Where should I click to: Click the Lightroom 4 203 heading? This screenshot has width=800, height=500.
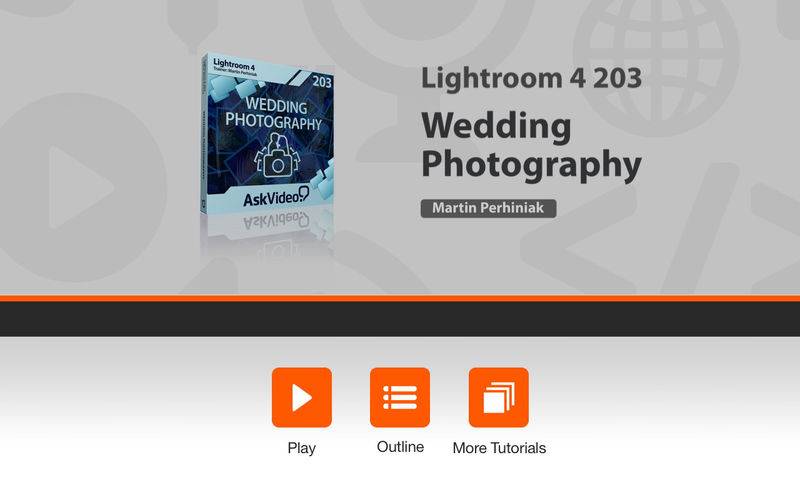[531, 79]
